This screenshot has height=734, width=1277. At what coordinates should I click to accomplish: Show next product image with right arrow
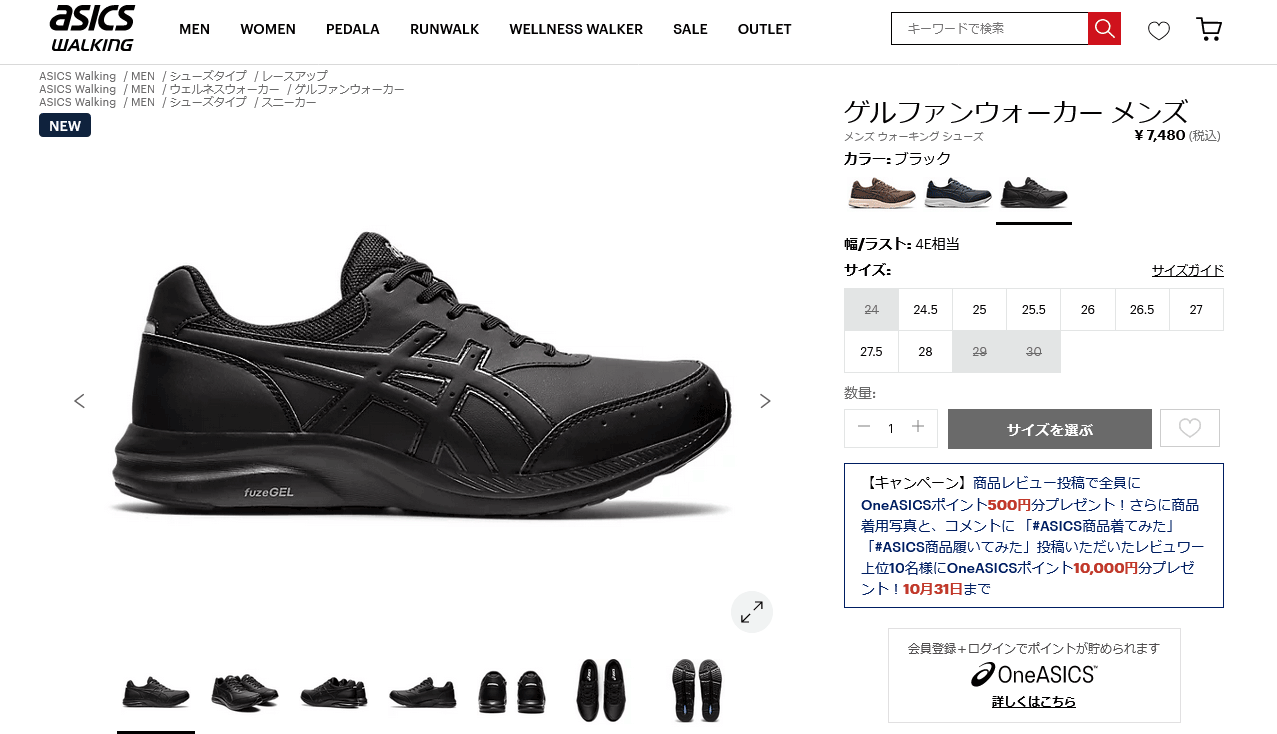coord(765,401)
